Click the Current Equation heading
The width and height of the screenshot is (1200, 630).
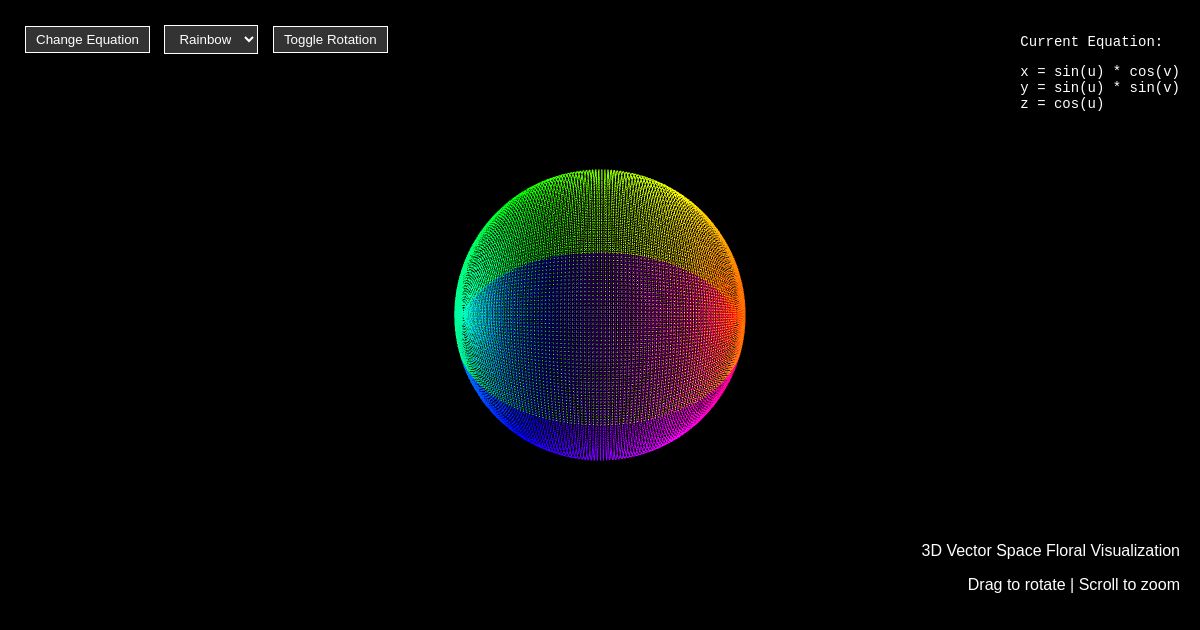click(1091, 42)
